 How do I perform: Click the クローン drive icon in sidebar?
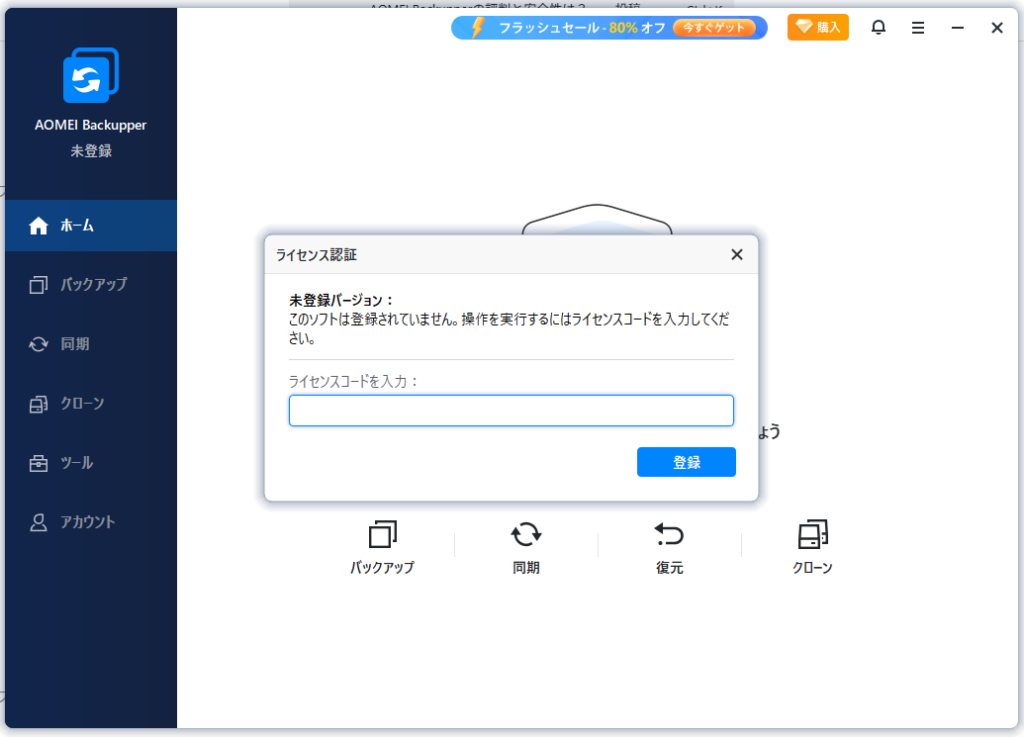[x=39, y=404]
